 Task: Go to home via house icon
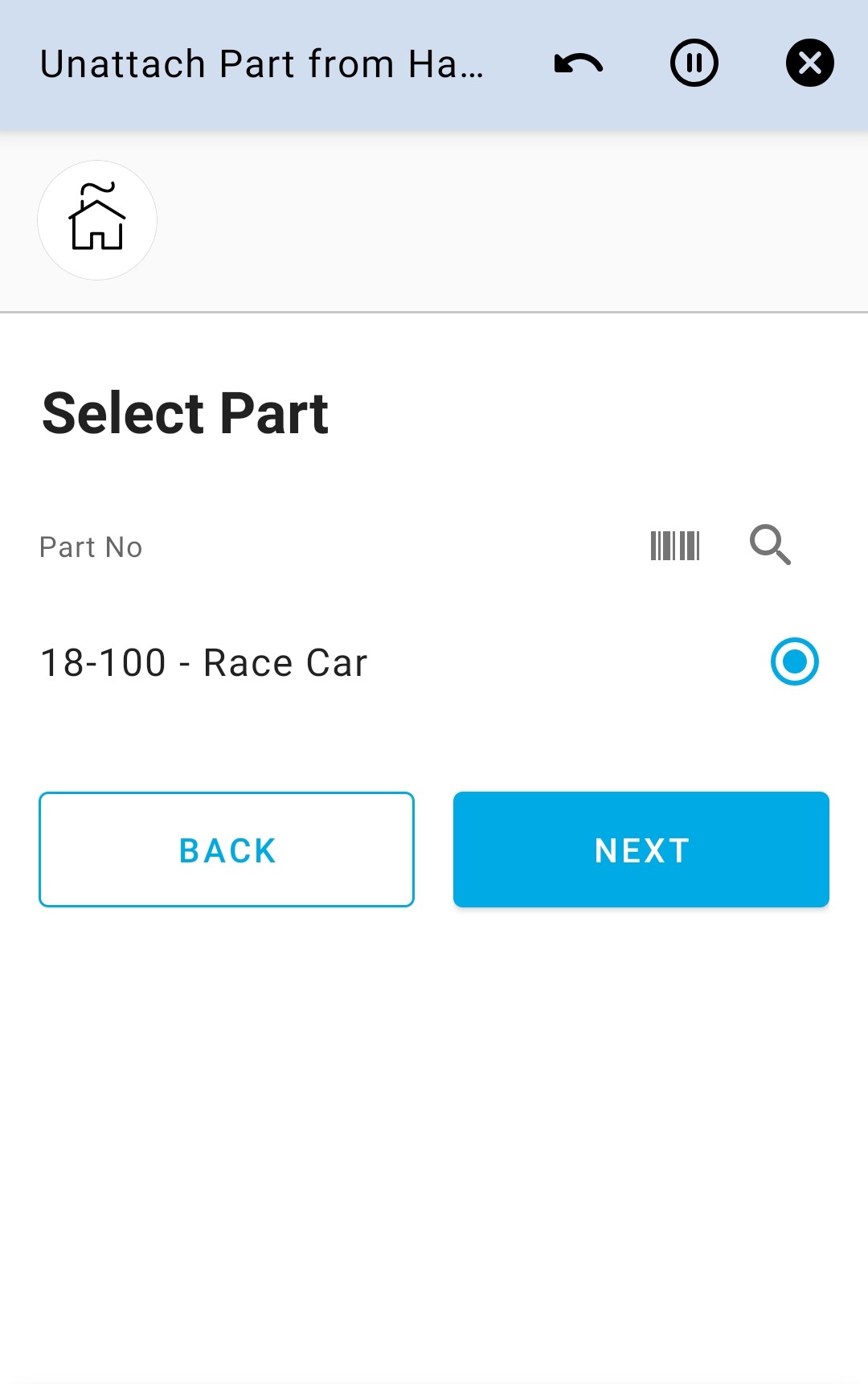[x=97, y=219]
